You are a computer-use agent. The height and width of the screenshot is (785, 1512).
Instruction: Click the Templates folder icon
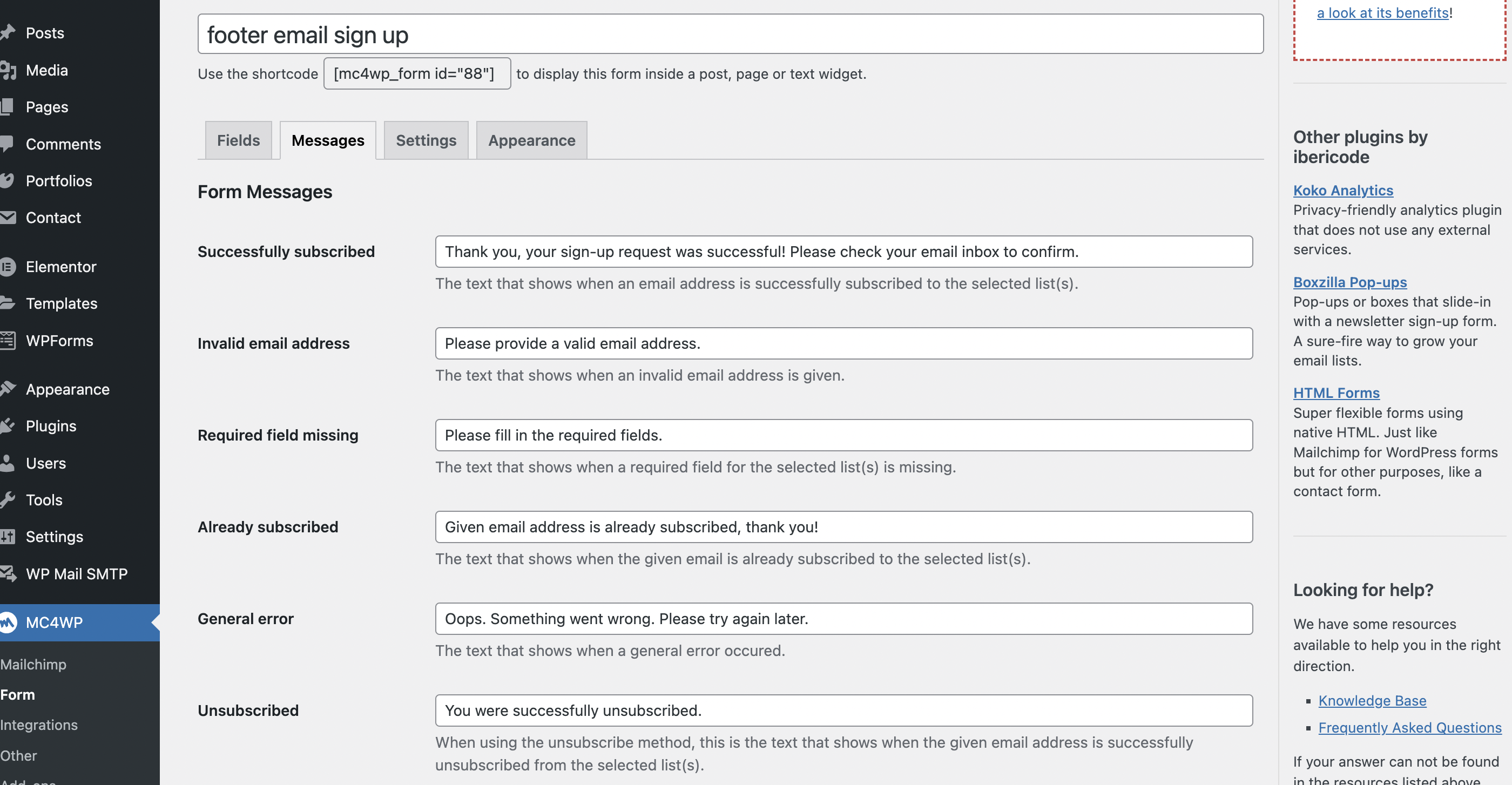[7, 303]
